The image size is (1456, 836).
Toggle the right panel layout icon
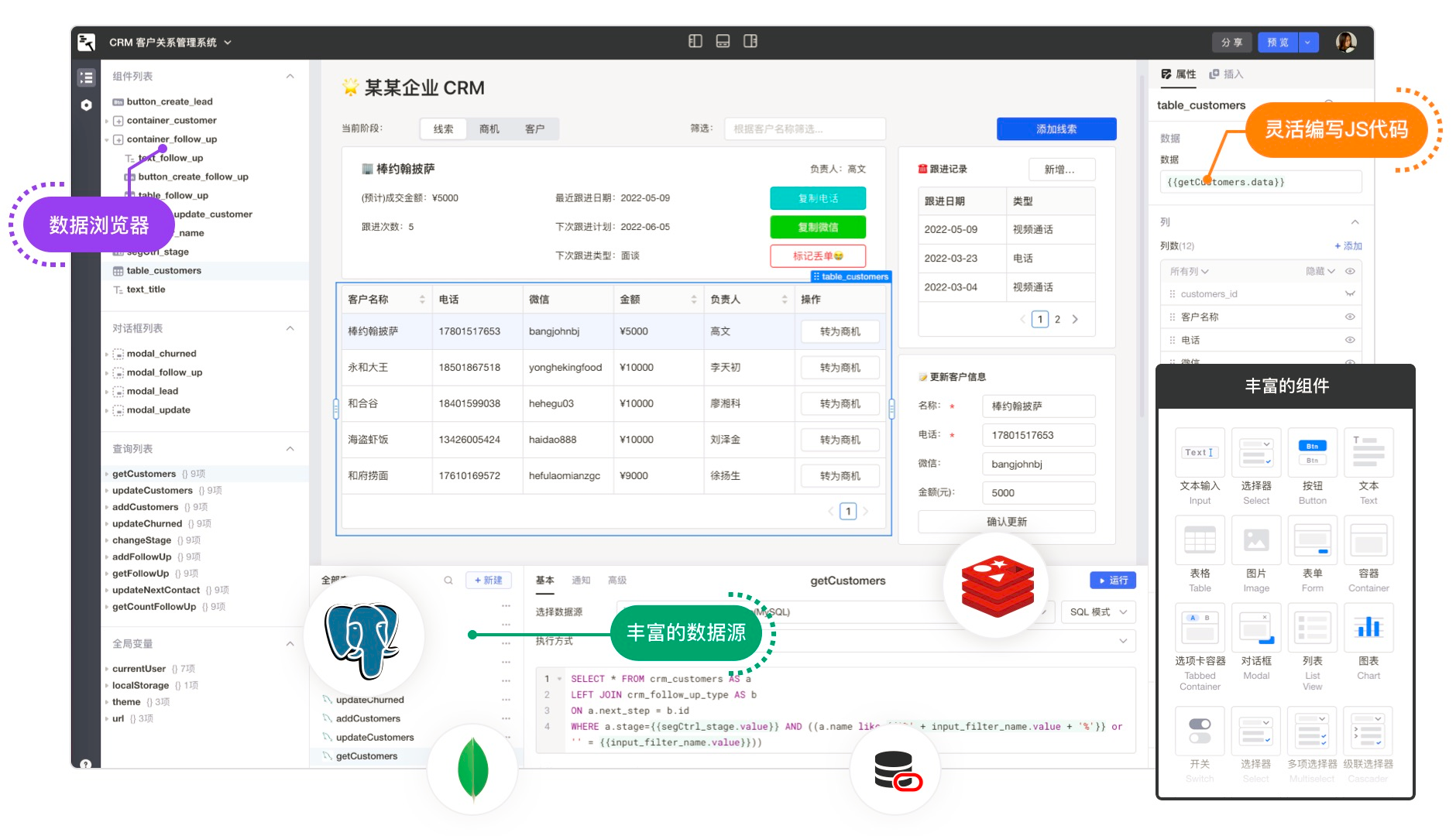point(750,41)
